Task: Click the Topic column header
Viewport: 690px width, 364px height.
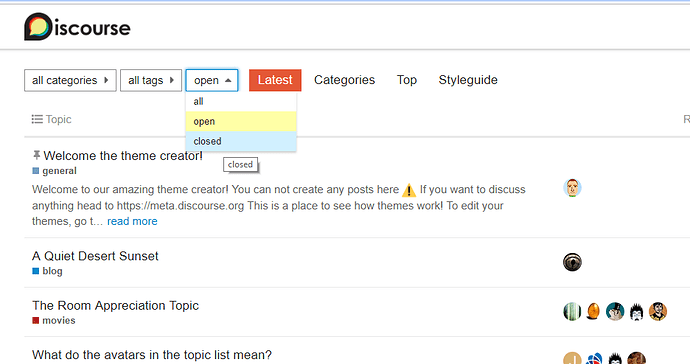Action: 59,119
